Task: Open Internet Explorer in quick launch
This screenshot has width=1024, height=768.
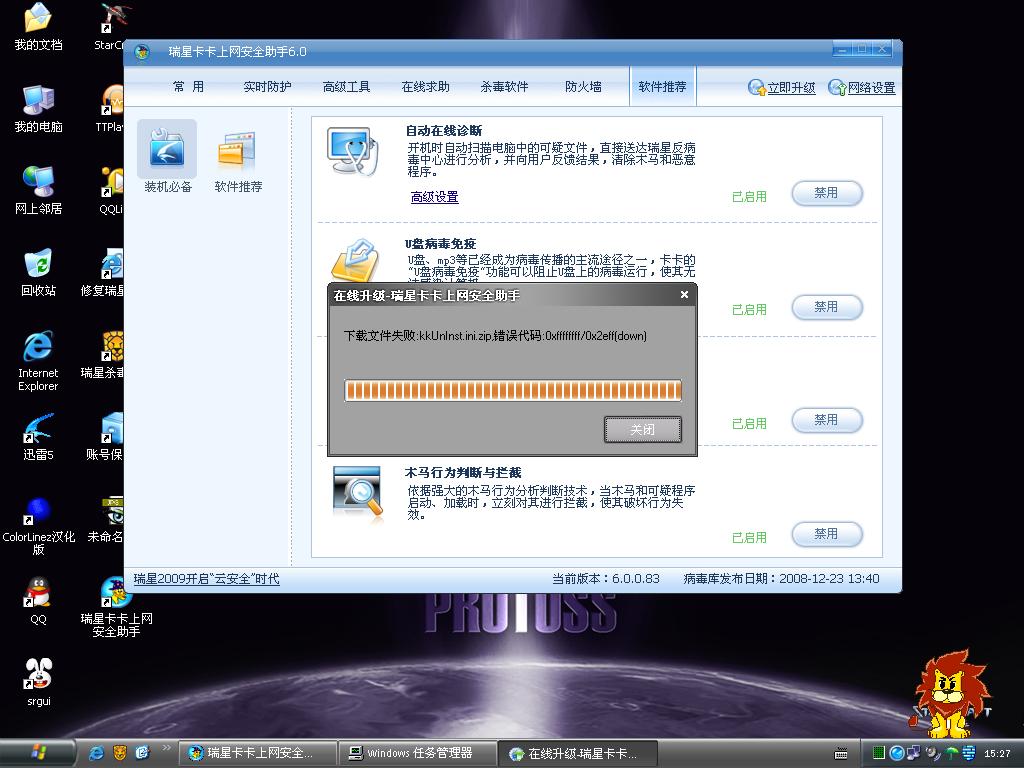Action: 96,753
